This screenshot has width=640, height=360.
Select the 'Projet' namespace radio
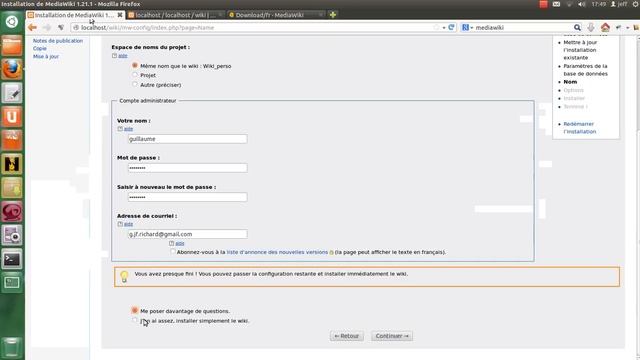135,75
